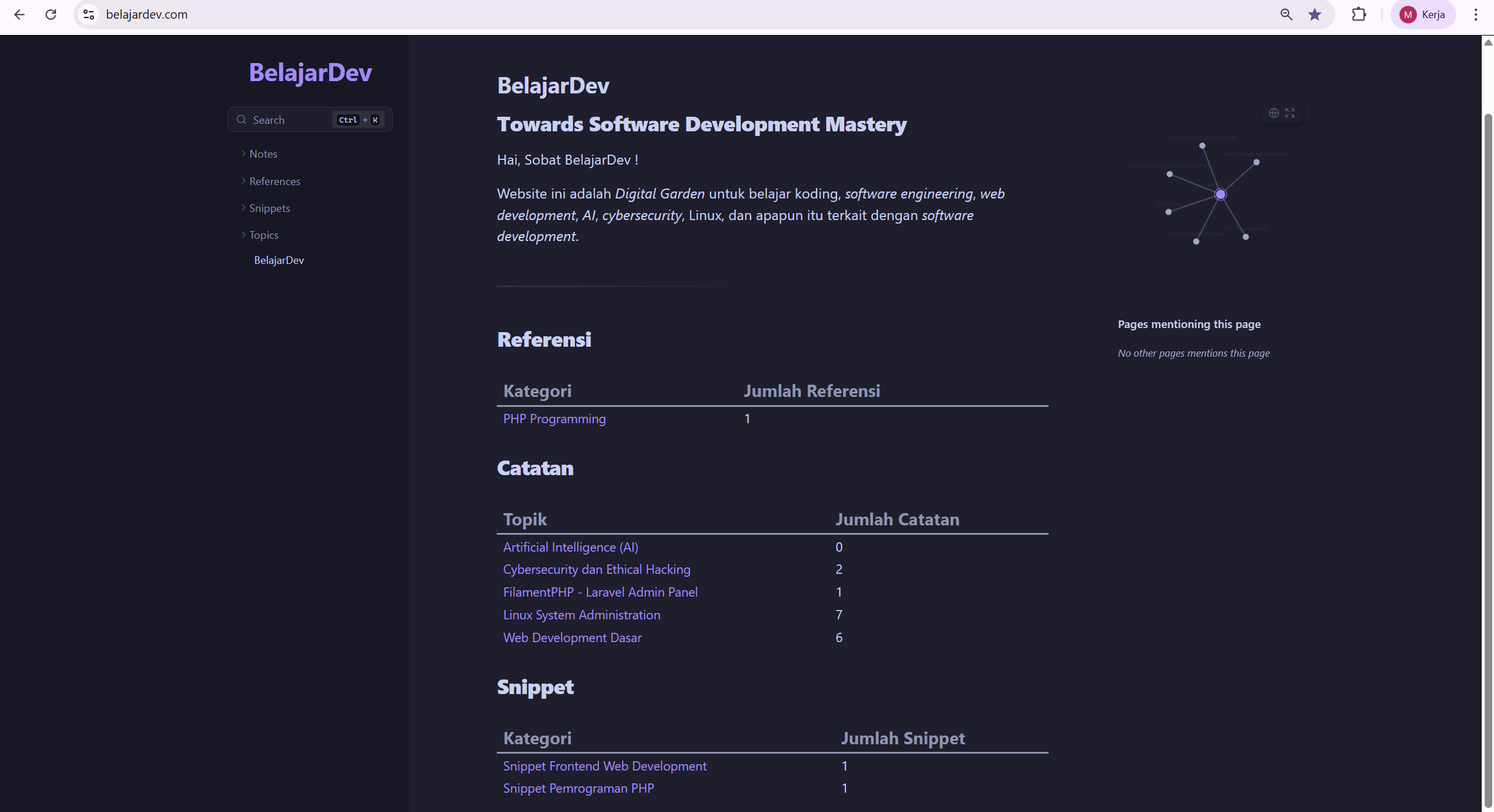Screen dimensions: 1494x812
Task: Expand the References section
Action: [274, 181]
